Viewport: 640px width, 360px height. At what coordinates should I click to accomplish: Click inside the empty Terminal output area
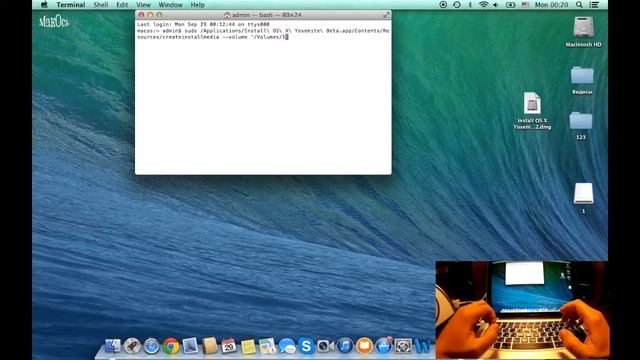pos(263,106)
